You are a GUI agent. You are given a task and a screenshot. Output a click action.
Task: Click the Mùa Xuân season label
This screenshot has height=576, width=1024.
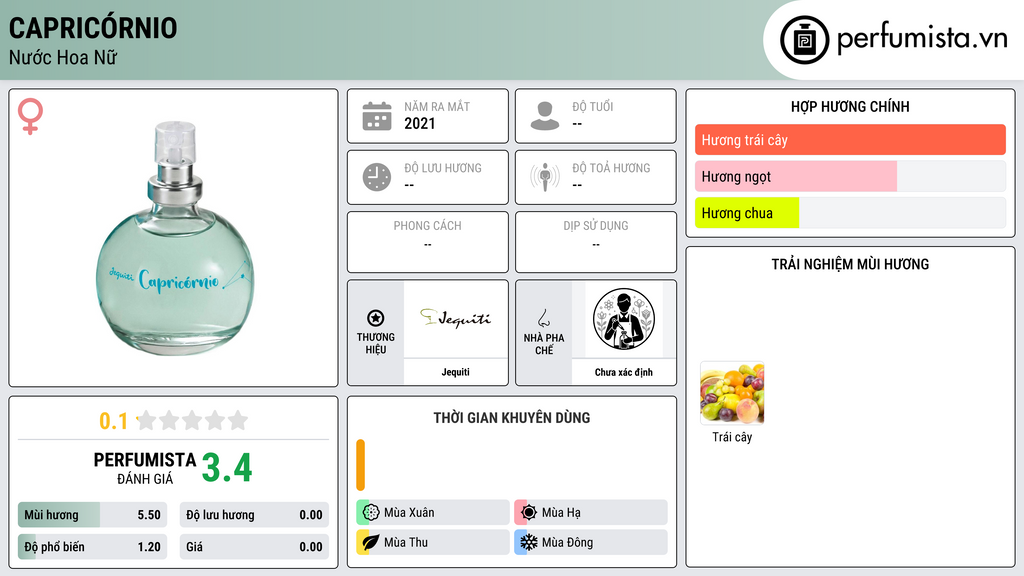click(409, 513)
